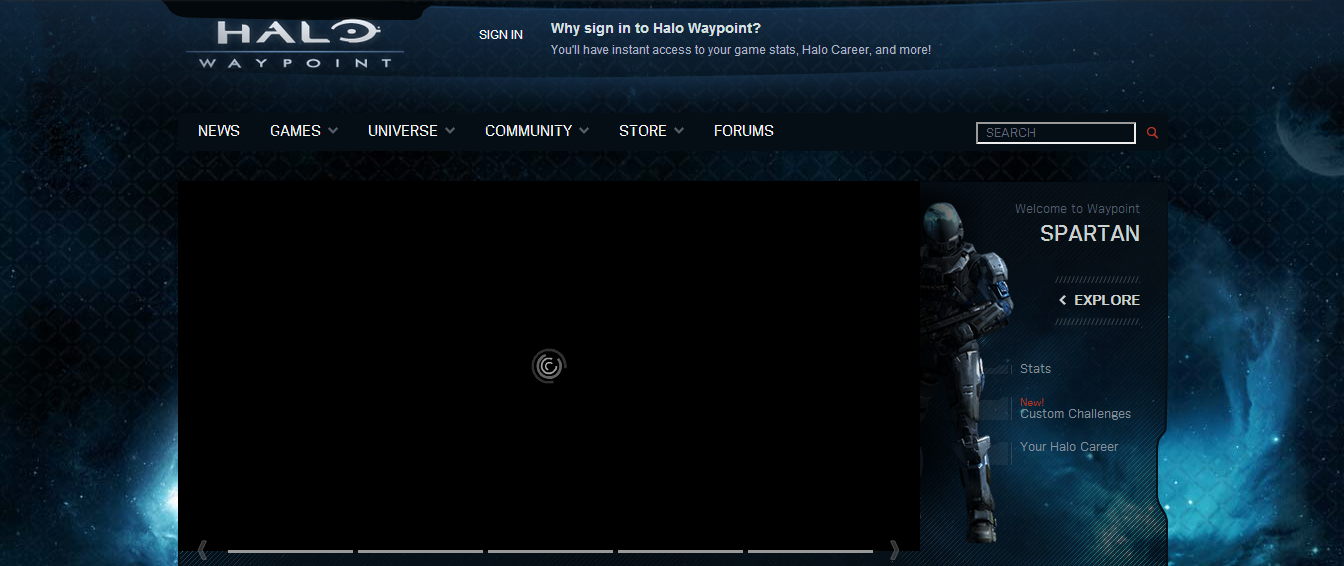Screen dimensions: 1344x566
Task: Open the Games menu
Action: (295, 131)
